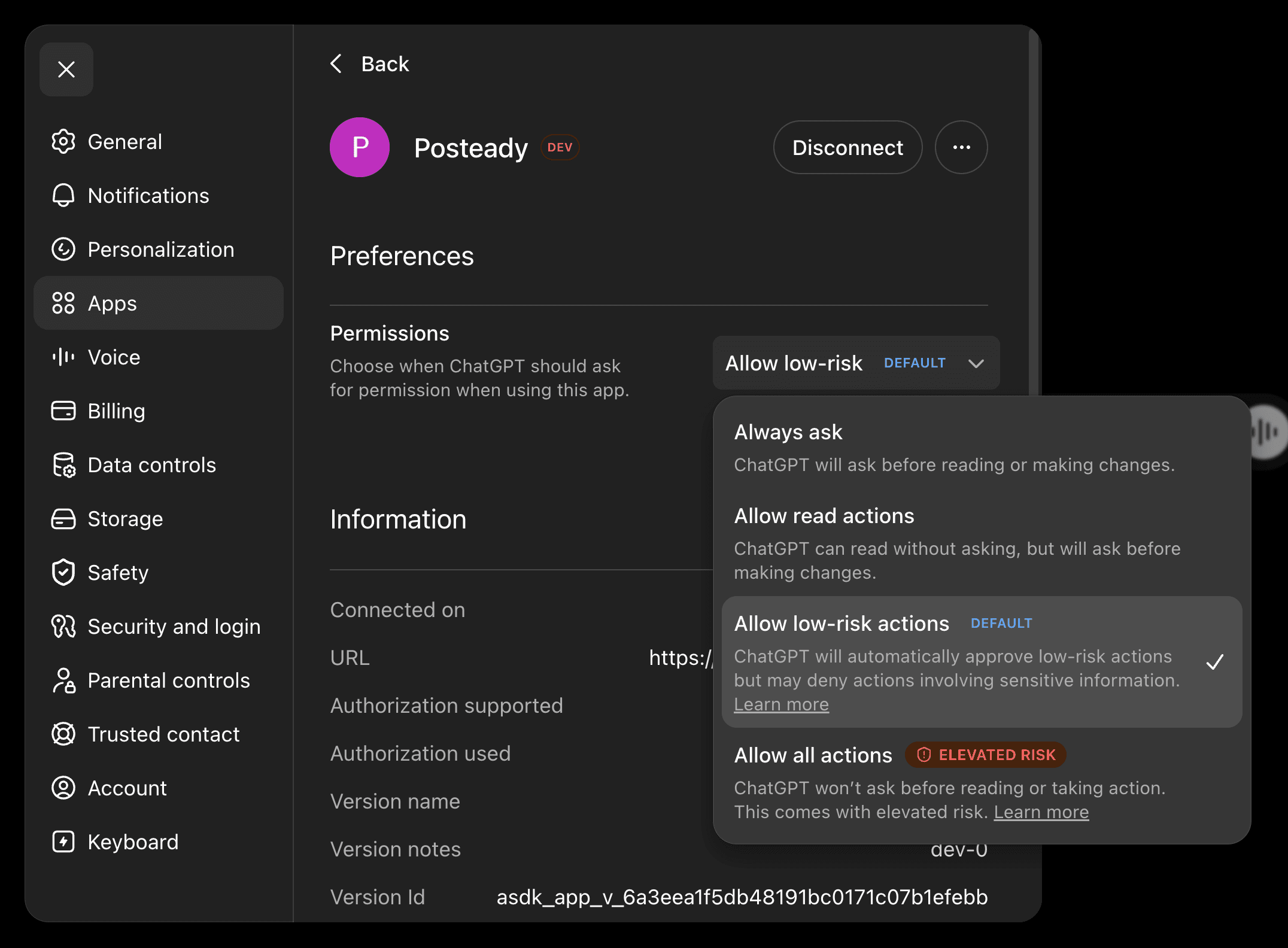Click the back arrow chevron icon
This screenshot has height=948, width=1288.
point(337,63)
